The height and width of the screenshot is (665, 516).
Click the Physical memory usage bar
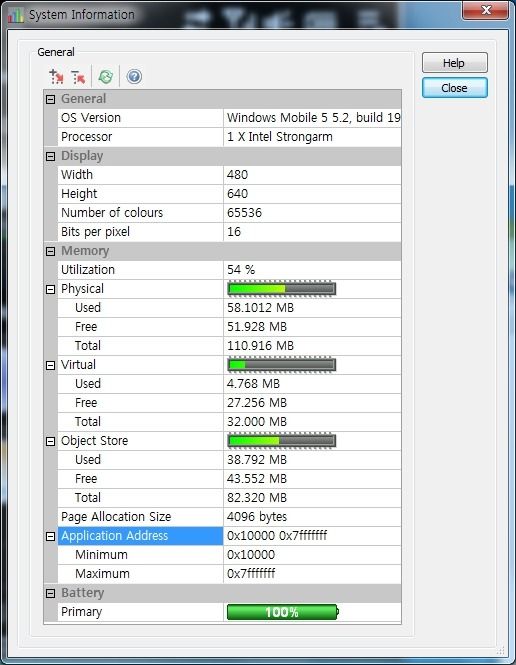tap(282, 289)
